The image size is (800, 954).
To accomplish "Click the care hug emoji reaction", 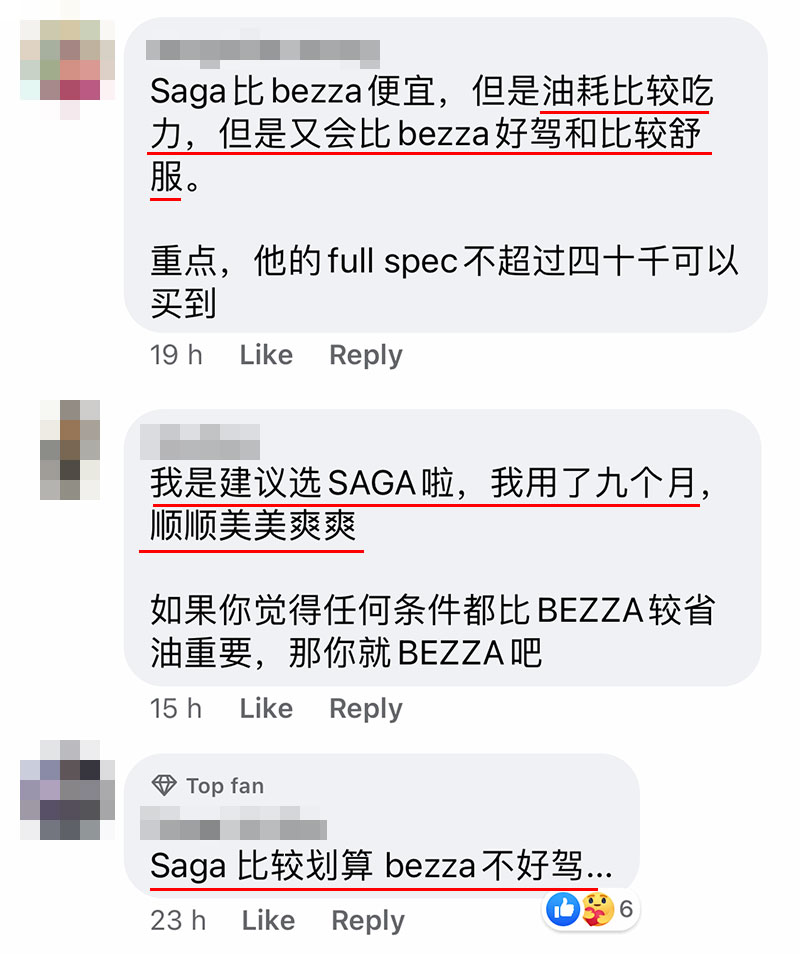I will tap(597, 909).
